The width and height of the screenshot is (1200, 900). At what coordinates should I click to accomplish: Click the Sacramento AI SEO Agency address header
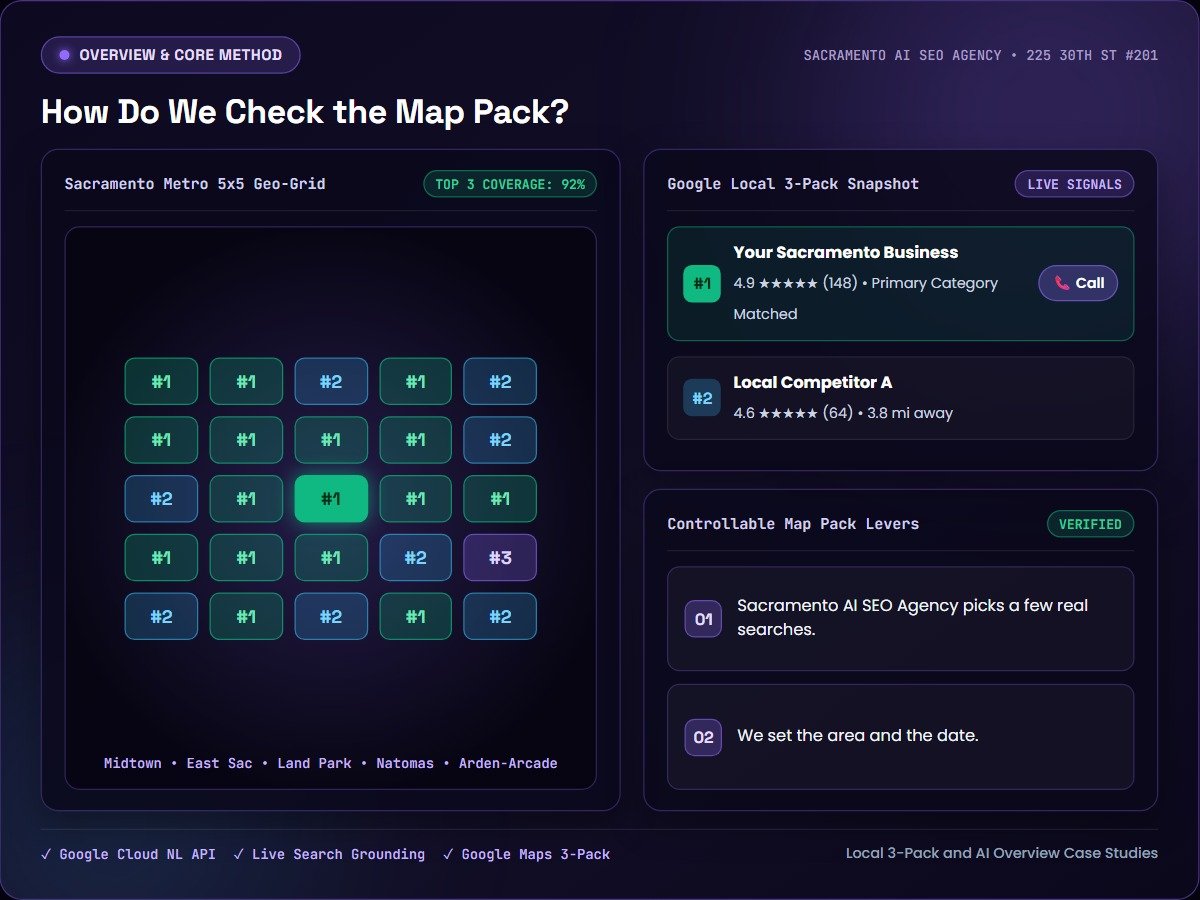981,55
